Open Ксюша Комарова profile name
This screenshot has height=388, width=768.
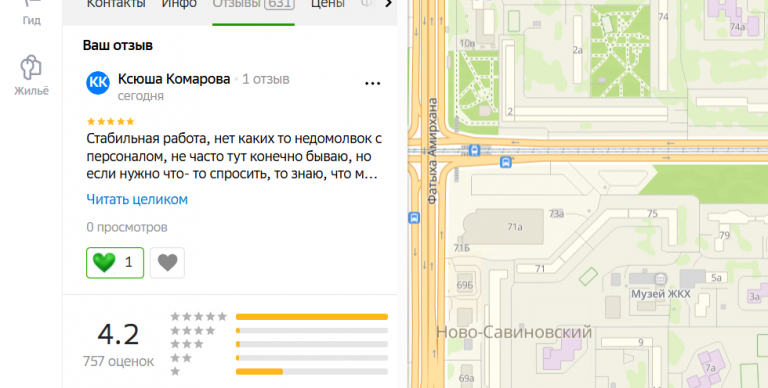click(174, 79)
